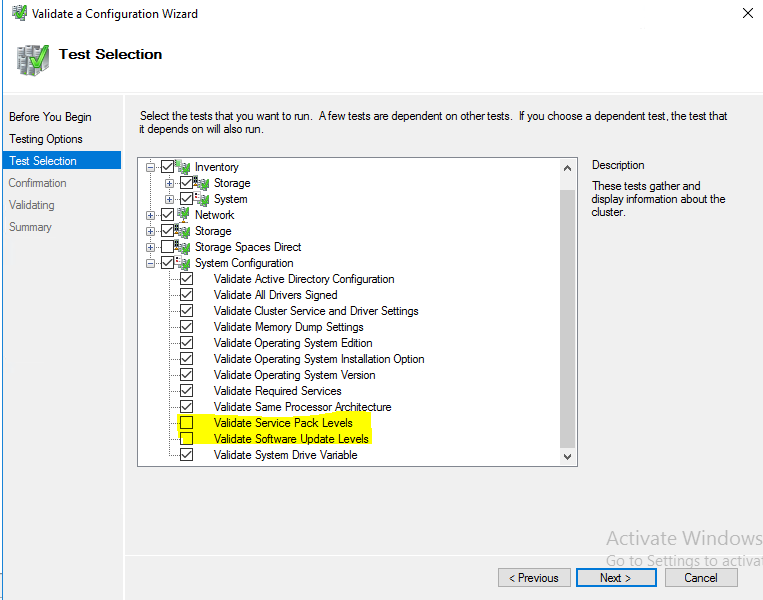Click the wizard icon in title bar
763x600 pixels.
click(x=19, y=13)
